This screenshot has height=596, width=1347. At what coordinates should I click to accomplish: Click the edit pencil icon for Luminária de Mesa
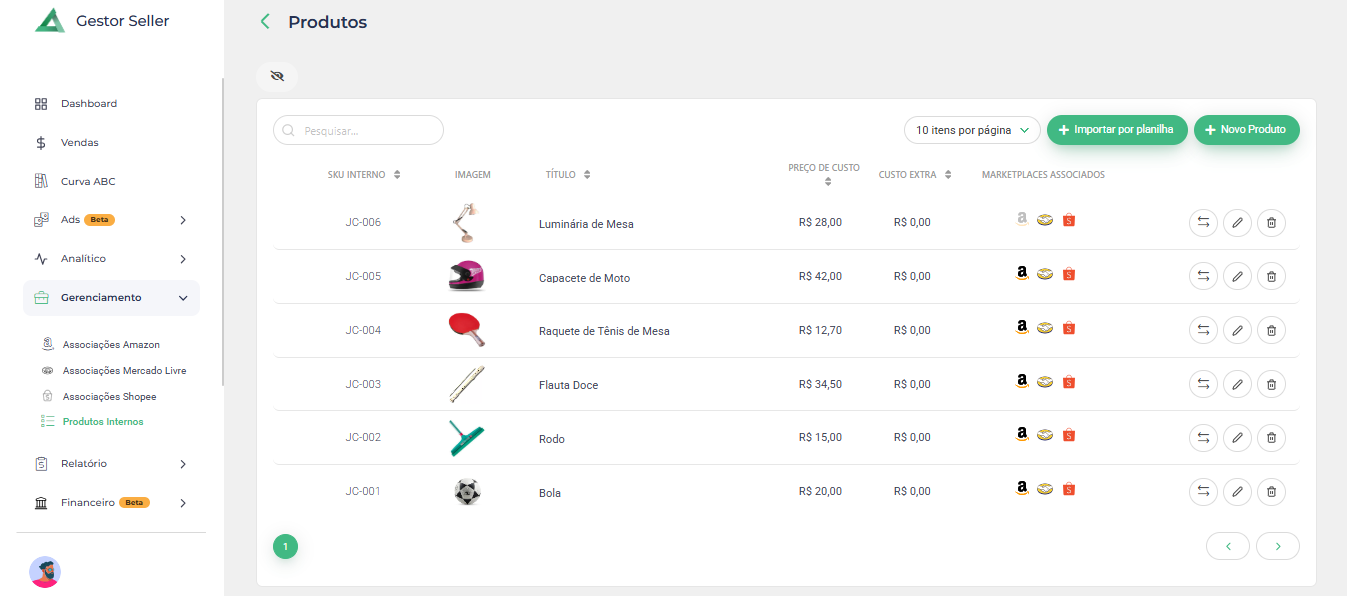click(1237, 223)
